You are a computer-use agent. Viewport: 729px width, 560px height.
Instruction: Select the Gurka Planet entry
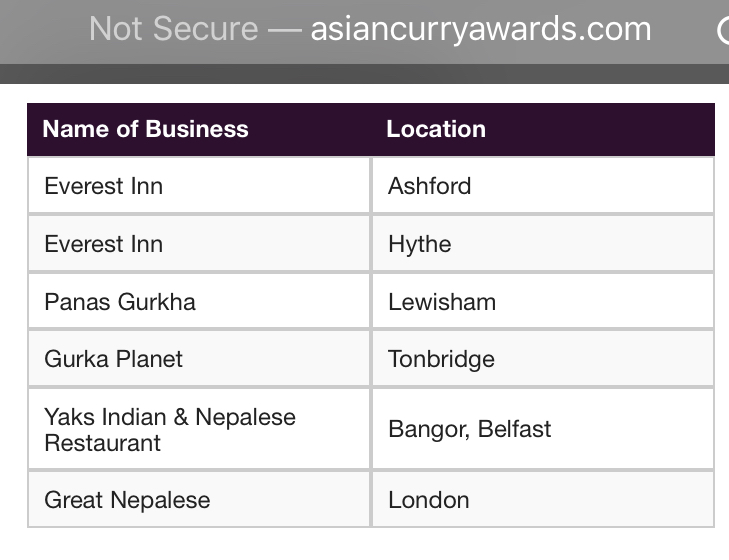coord(113,359)
